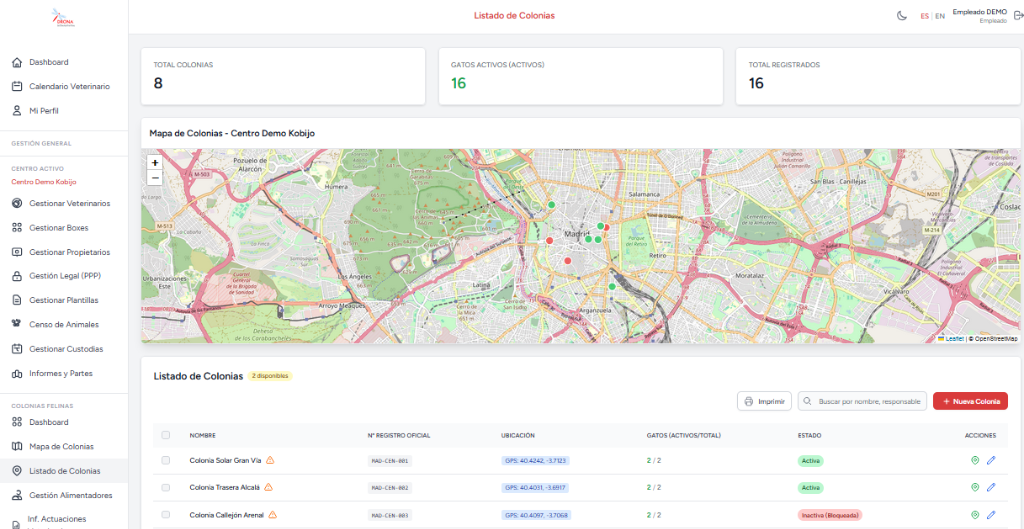This screenshot has width=1024, height=529.
Task: Click the logout icon beside Empleado DEMO
Action: 1017,16
